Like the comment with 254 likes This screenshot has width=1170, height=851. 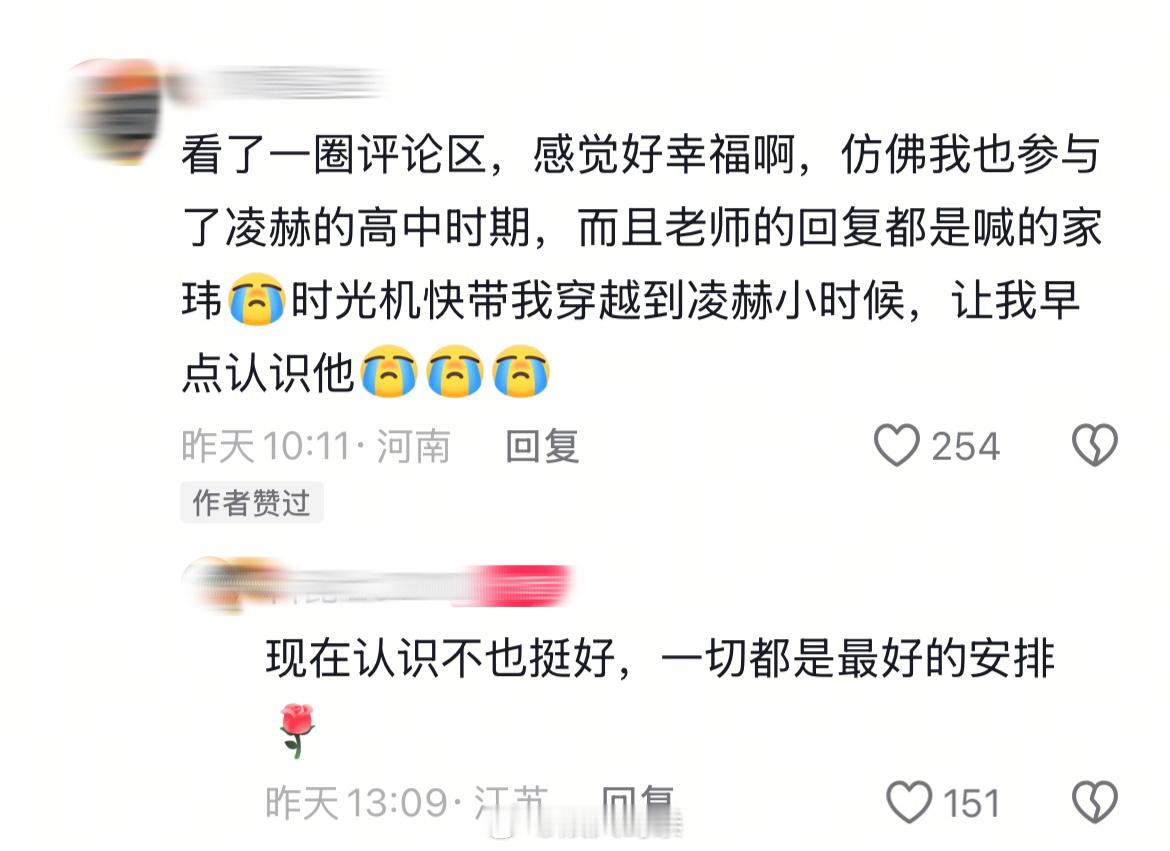pyautogui.click(x=896, y=446)
